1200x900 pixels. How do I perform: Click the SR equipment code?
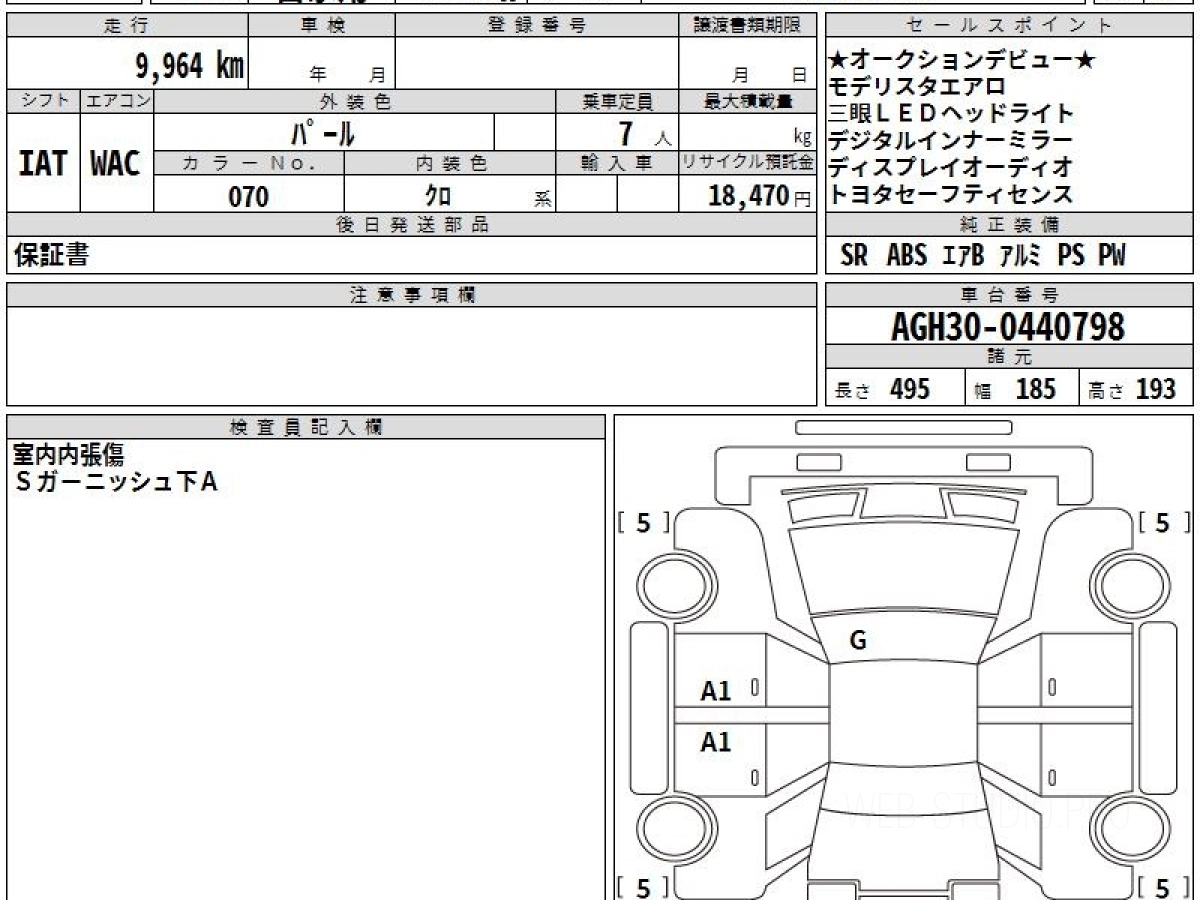coord(854,256)
